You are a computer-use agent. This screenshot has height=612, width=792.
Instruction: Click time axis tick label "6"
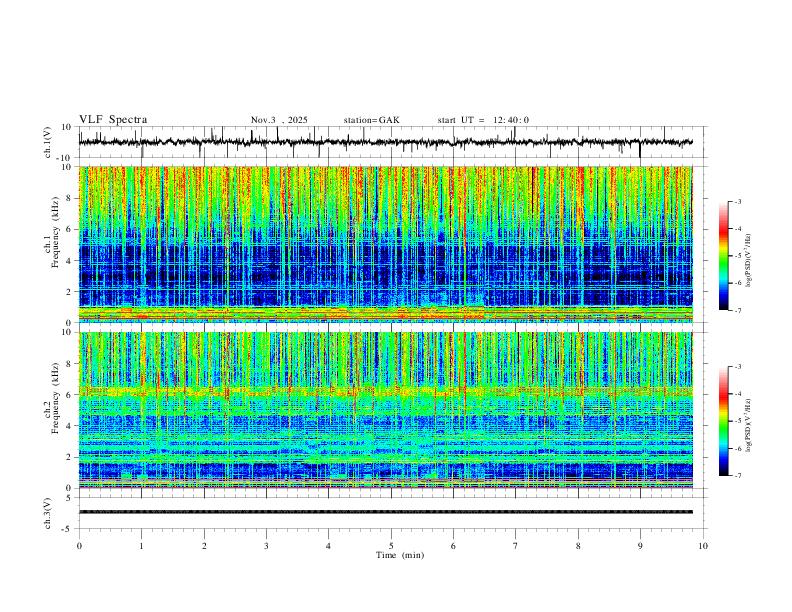coord(453,546)
